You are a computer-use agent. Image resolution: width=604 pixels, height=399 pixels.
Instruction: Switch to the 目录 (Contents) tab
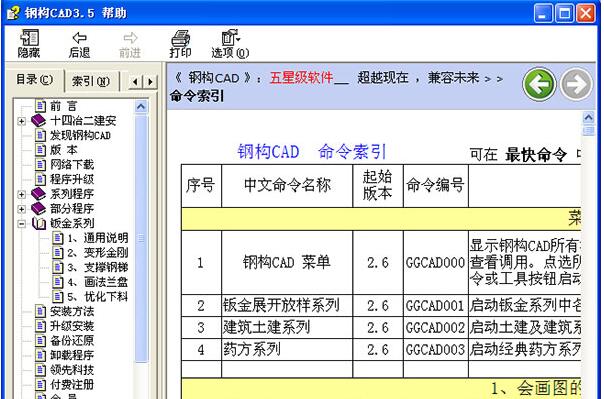35,80
